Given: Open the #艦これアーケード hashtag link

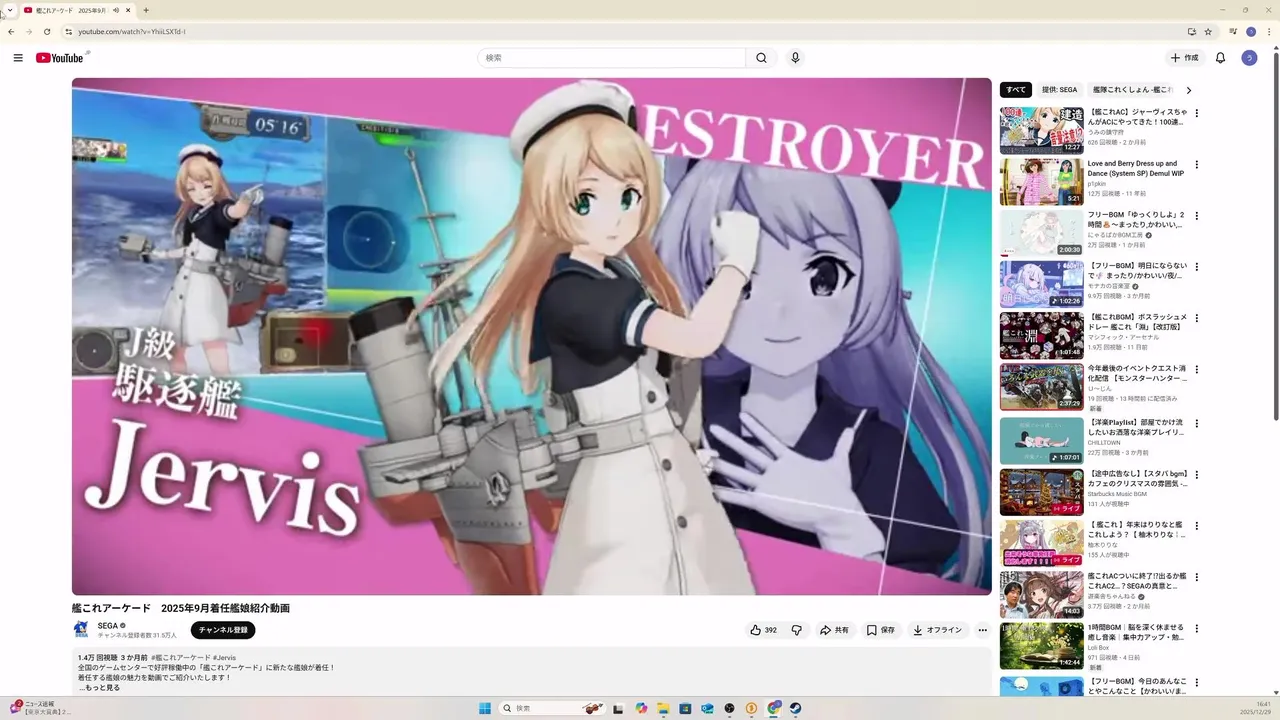Looking at the screenshot, I should [x=181, y=658].
